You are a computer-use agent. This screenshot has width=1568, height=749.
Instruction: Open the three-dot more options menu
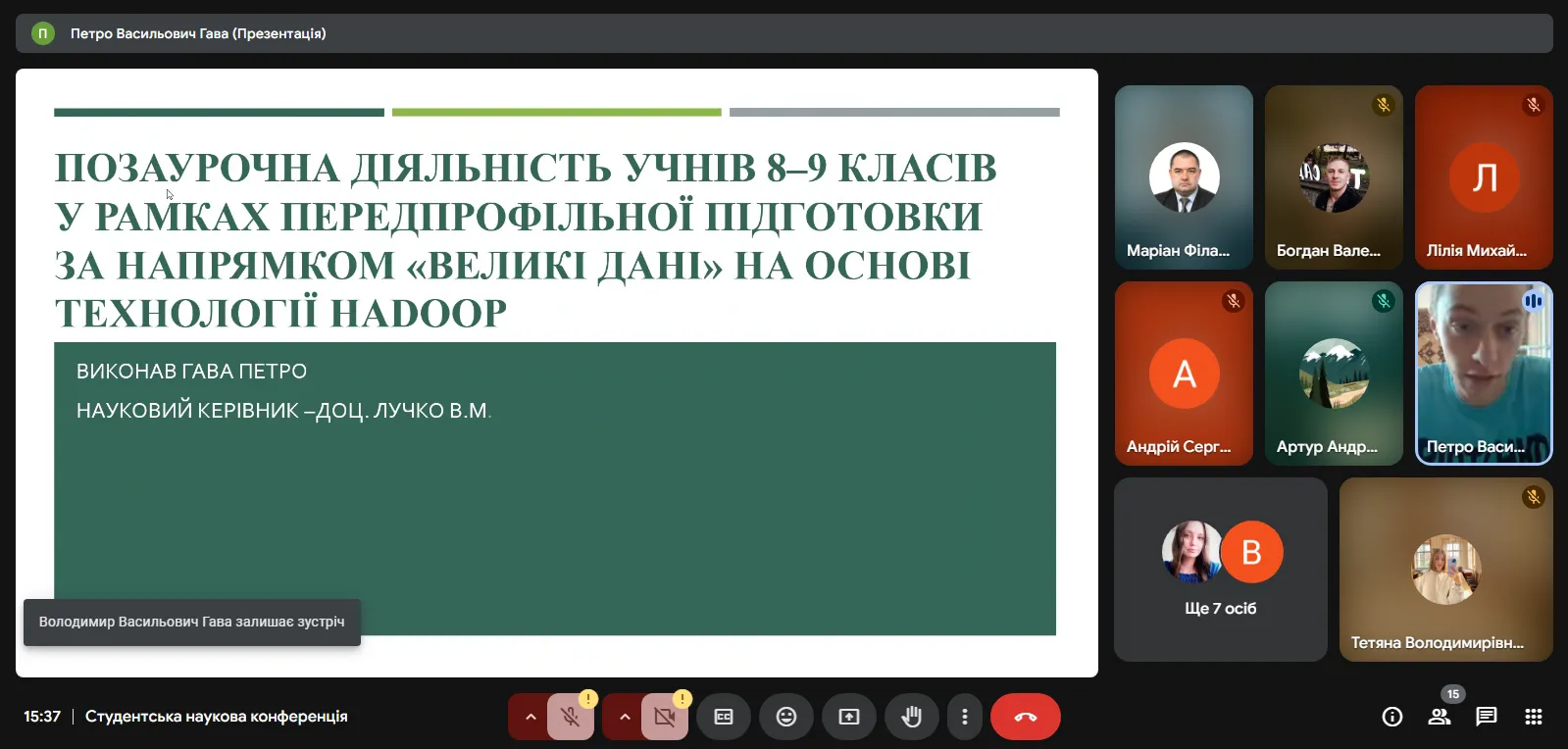[x=965, y=717]
